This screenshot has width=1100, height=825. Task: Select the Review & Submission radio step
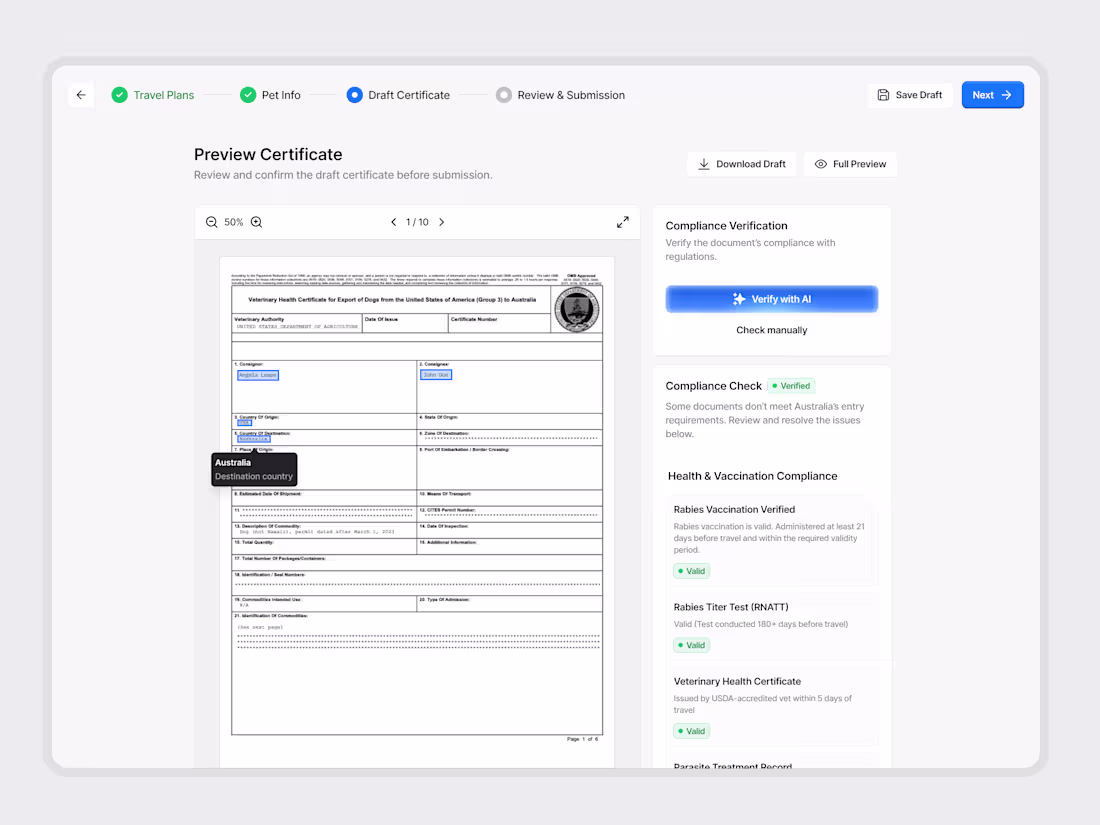(x=504, y=94)
